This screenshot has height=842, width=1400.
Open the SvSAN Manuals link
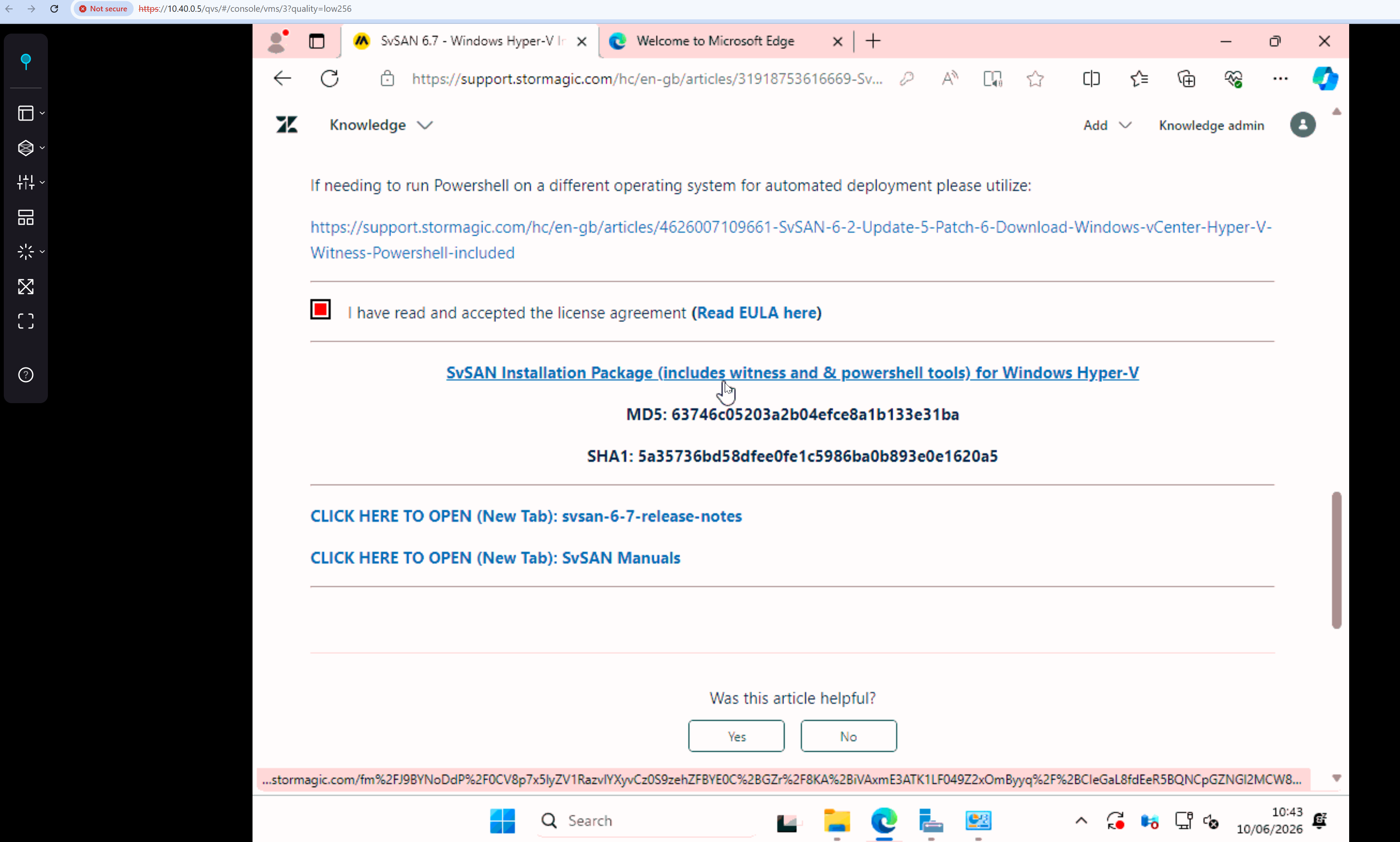495,558
